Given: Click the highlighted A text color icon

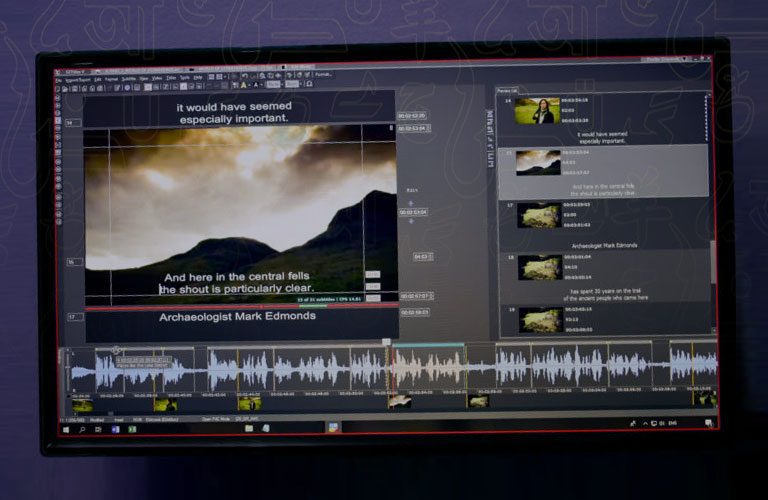Looking at the screenshot, I should (243, 86).
